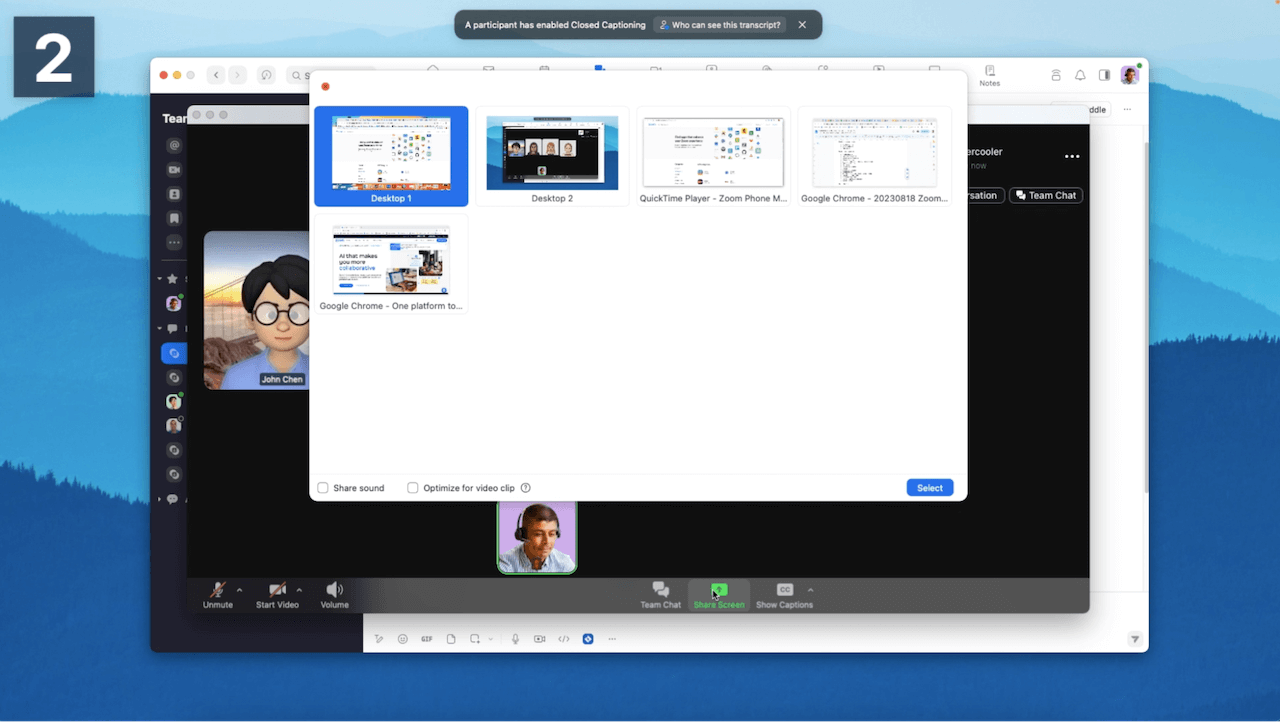Adjust Volume using the speaker control
Viewport: 1280px width, 722px height.
(x=334, y=593)
